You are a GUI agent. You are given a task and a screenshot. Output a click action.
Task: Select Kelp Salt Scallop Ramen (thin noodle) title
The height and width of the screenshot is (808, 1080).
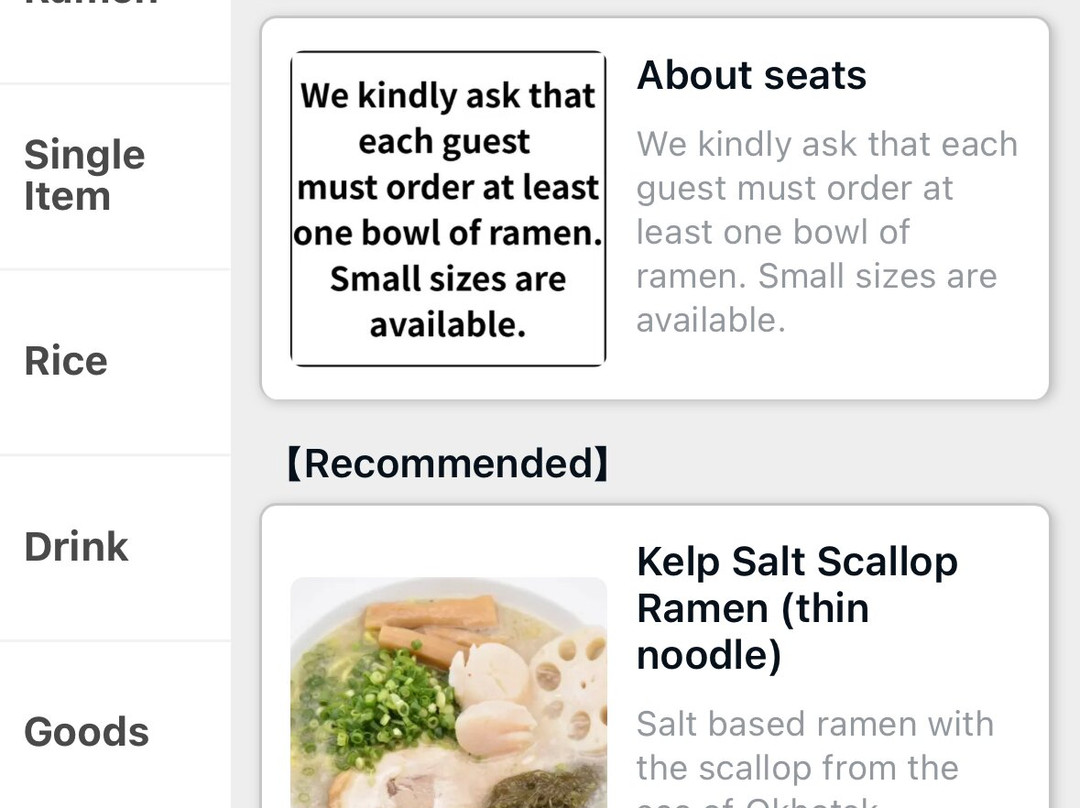click(797, 608)
